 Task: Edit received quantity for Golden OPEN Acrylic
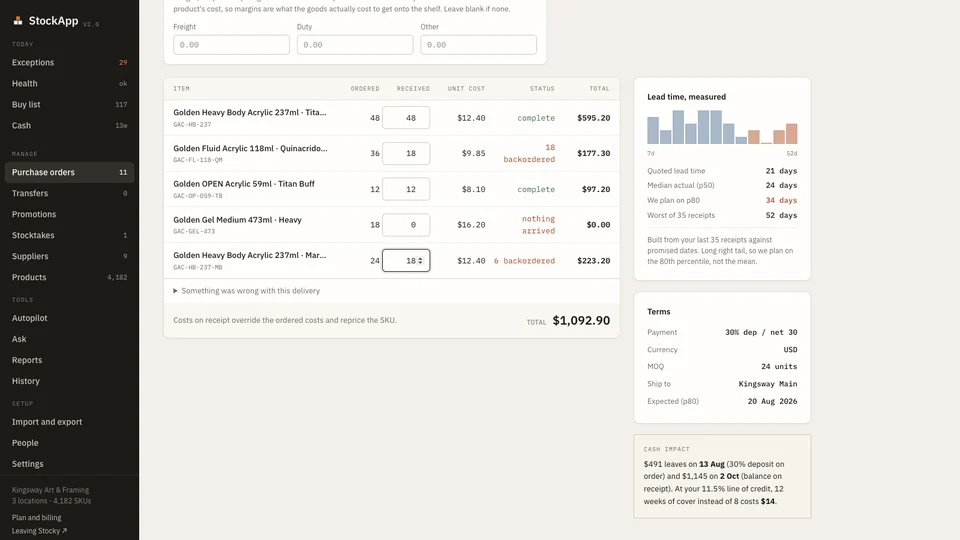click(406, 189)
